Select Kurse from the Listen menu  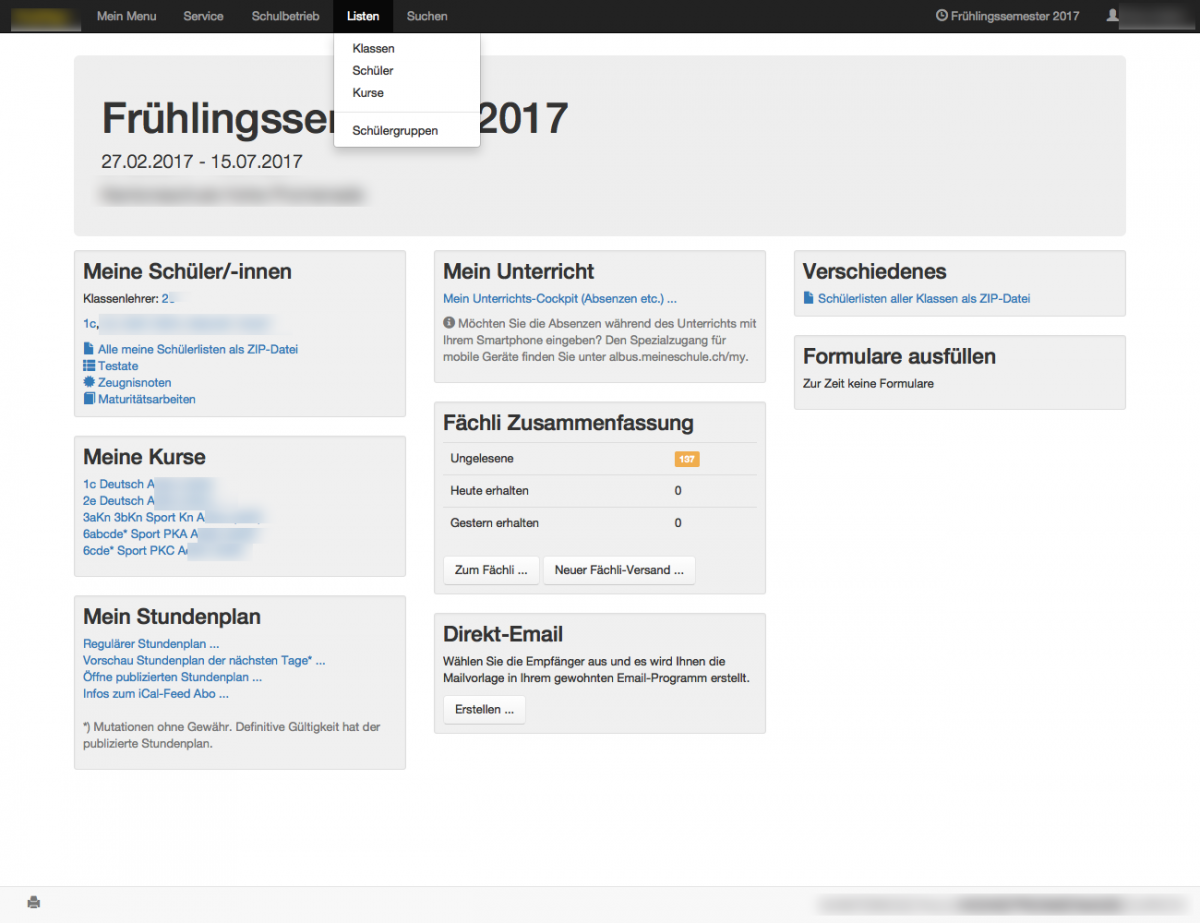[x=368, y=92]
